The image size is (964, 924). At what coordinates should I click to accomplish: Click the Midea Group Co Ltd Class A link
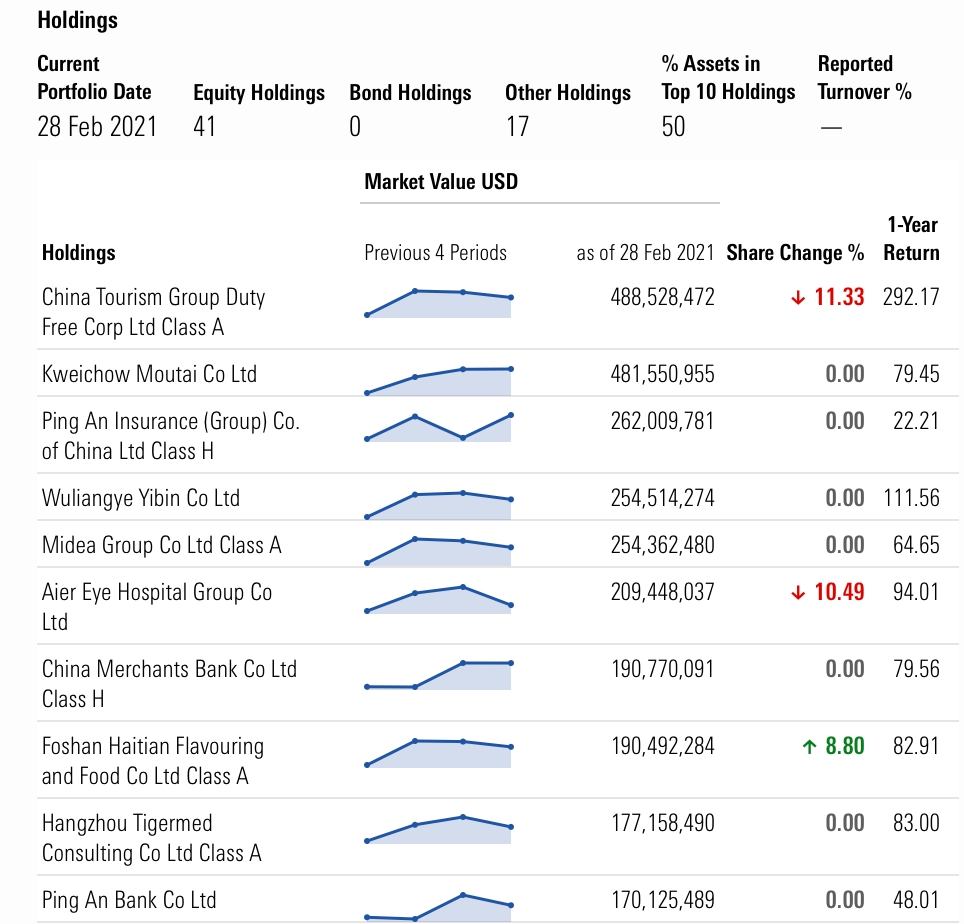click(x=162, y=545)
